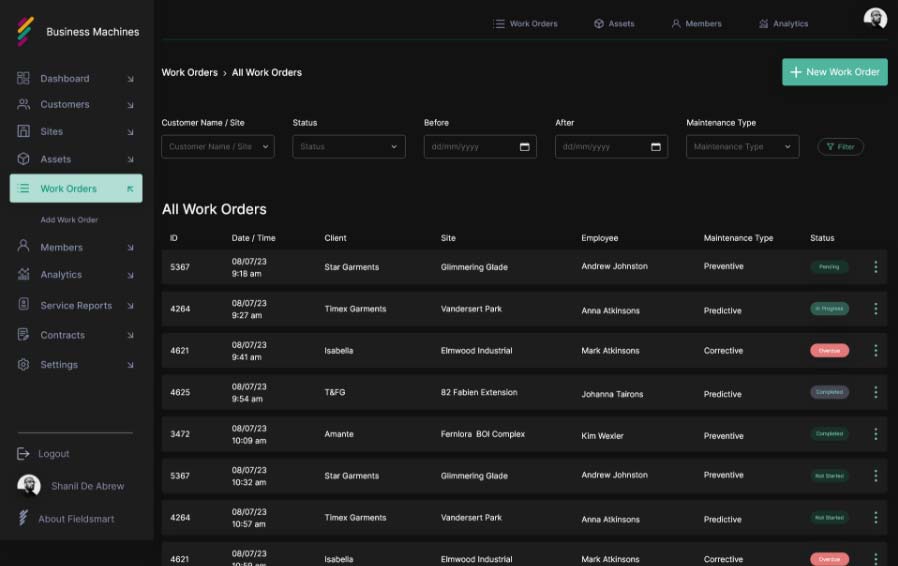Open Analytics from the top navigation

pos(783,23)
